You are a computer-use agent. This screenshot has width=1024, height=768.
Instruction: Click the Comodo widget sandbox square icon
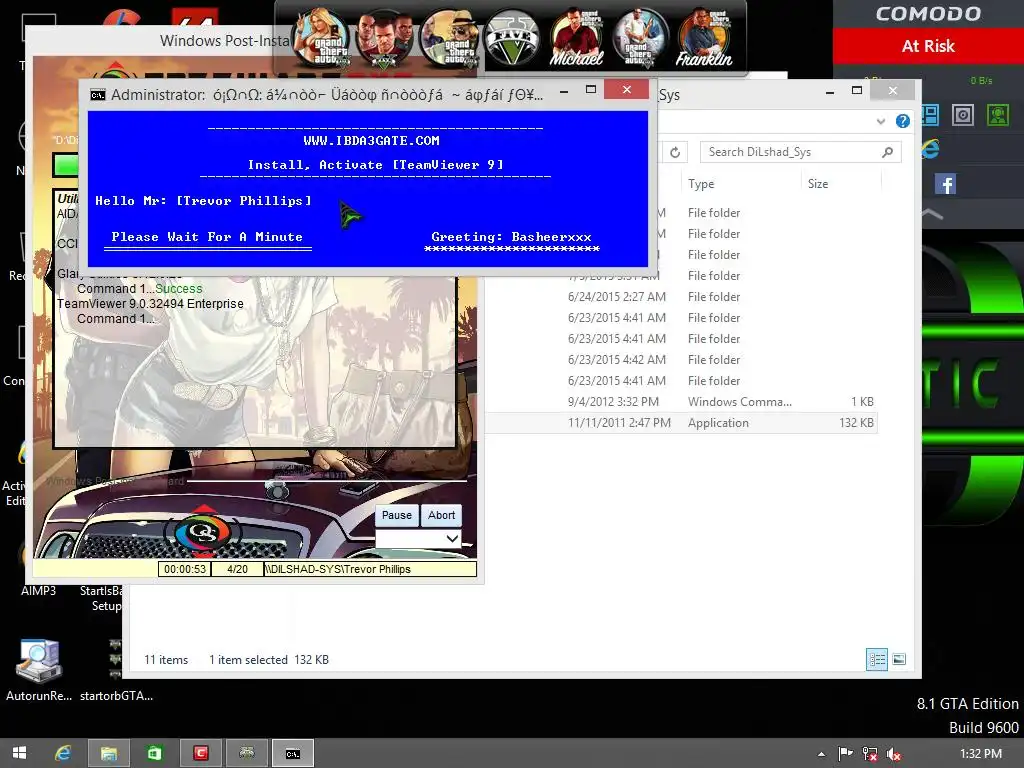tap(963, 115)
